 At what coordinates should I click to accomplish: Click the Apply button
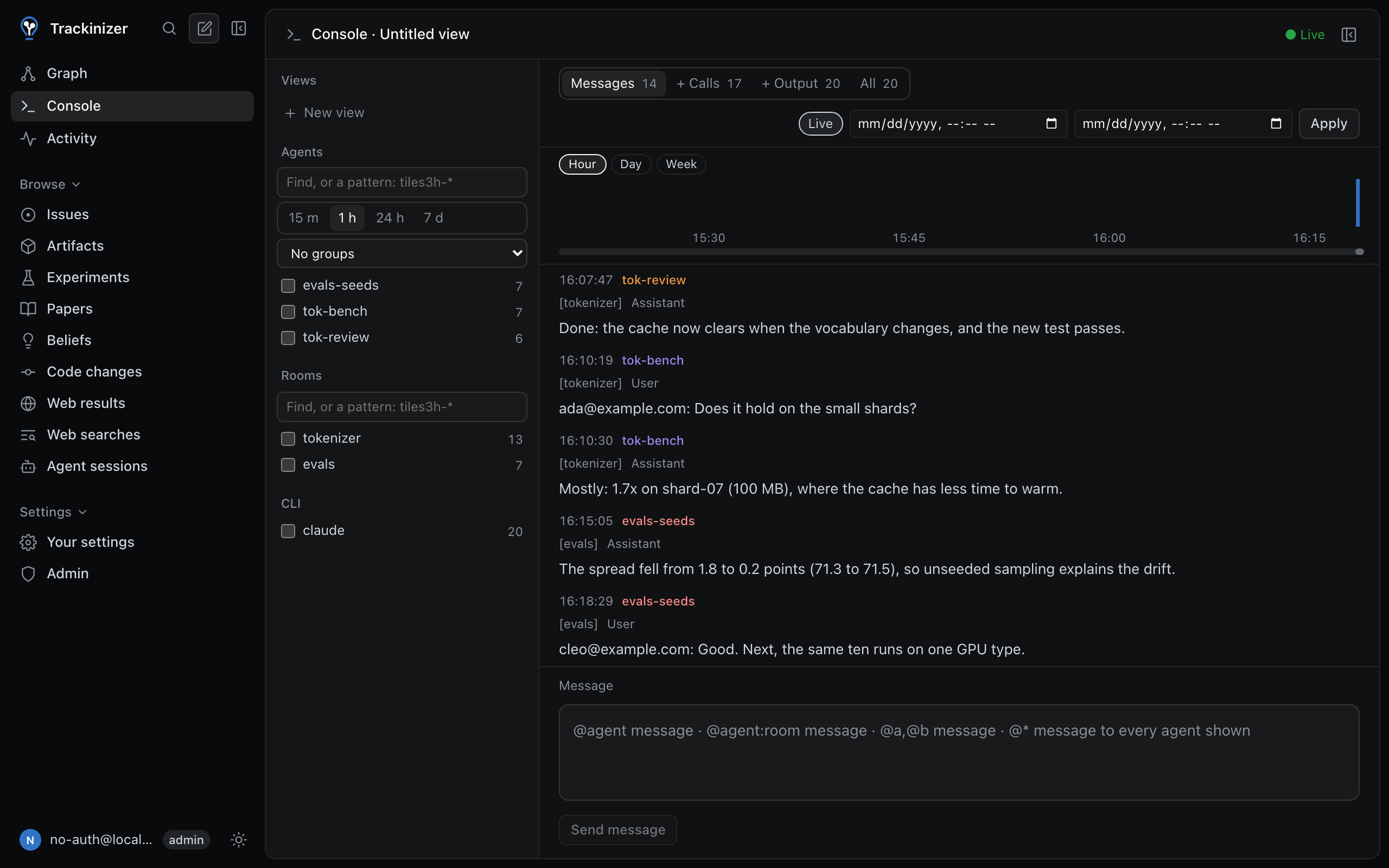click(x=1329, y=124)
